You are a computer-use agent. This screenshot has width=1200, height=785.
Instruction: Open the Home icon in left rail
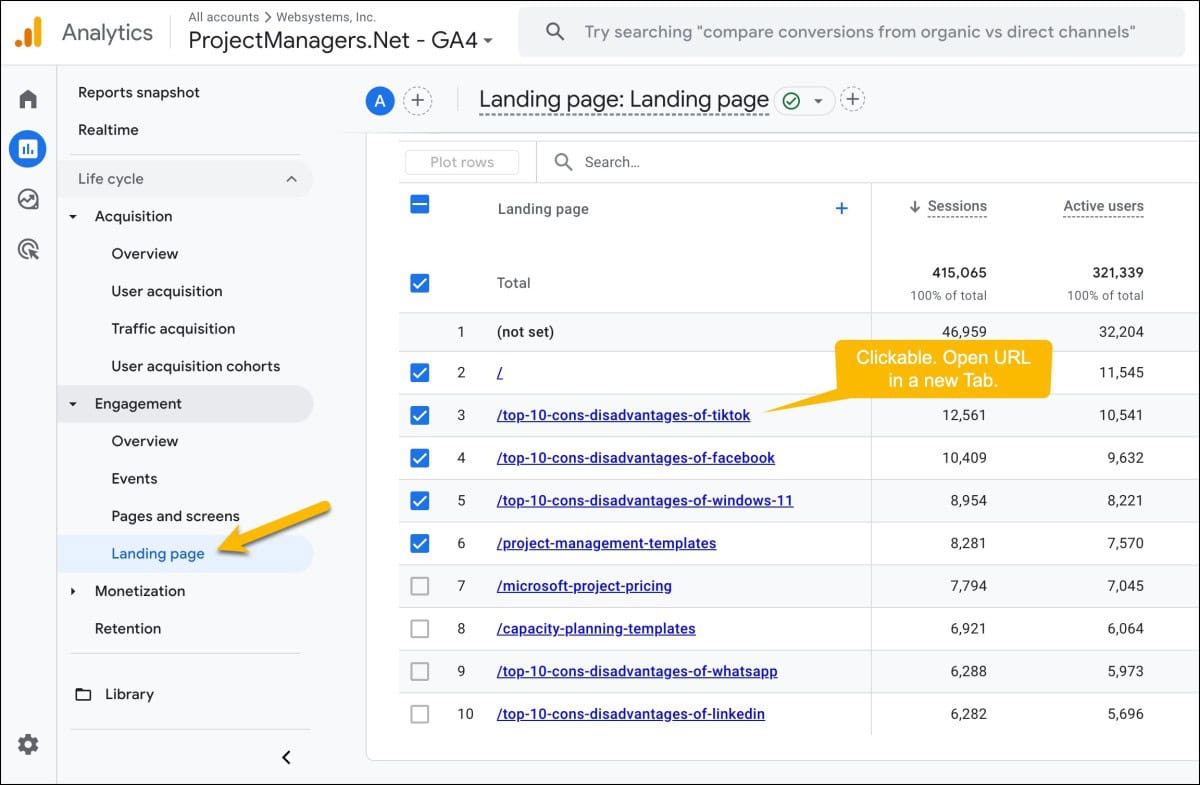click(28, 99)
